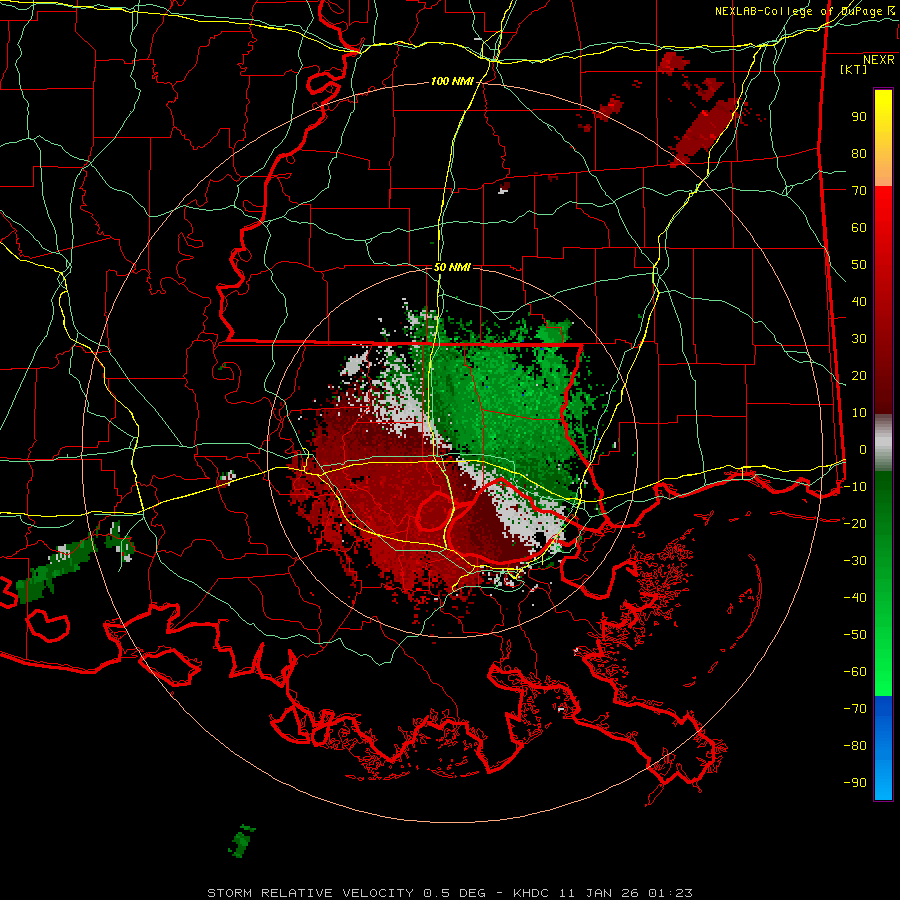The image size is (900, 900).
Task: Select the -20 value on the velocity scale
Action: coord(855,524)
